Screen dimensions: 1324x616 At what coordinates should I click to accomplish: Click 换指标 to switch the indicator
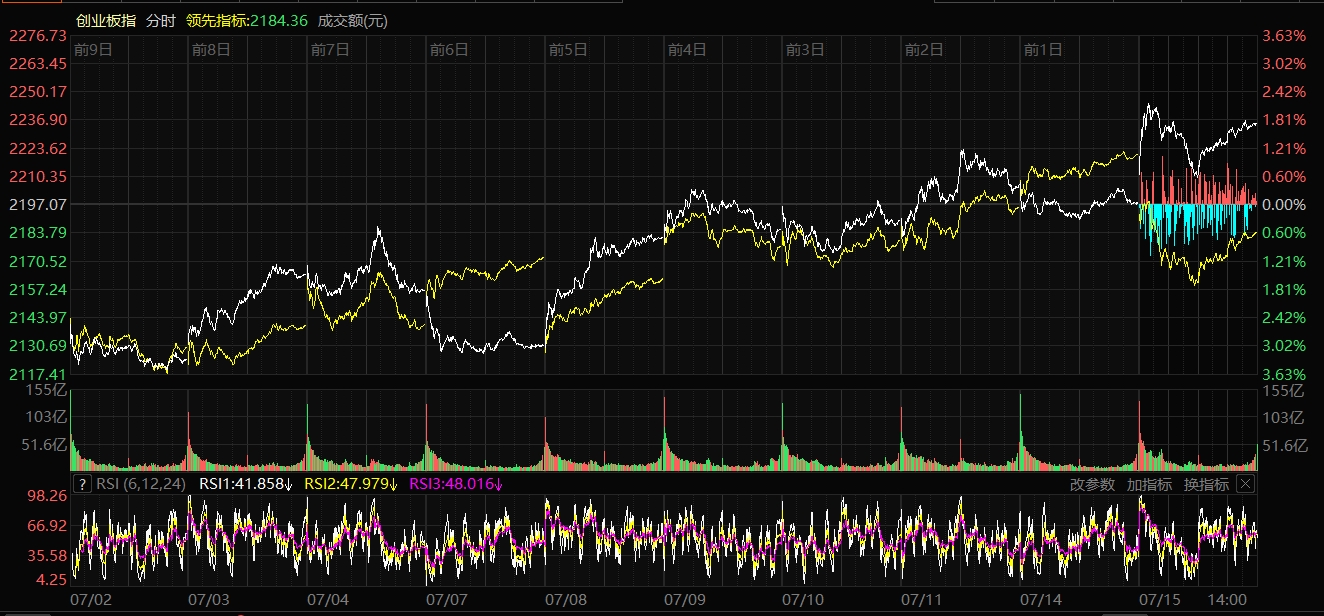1206,485
